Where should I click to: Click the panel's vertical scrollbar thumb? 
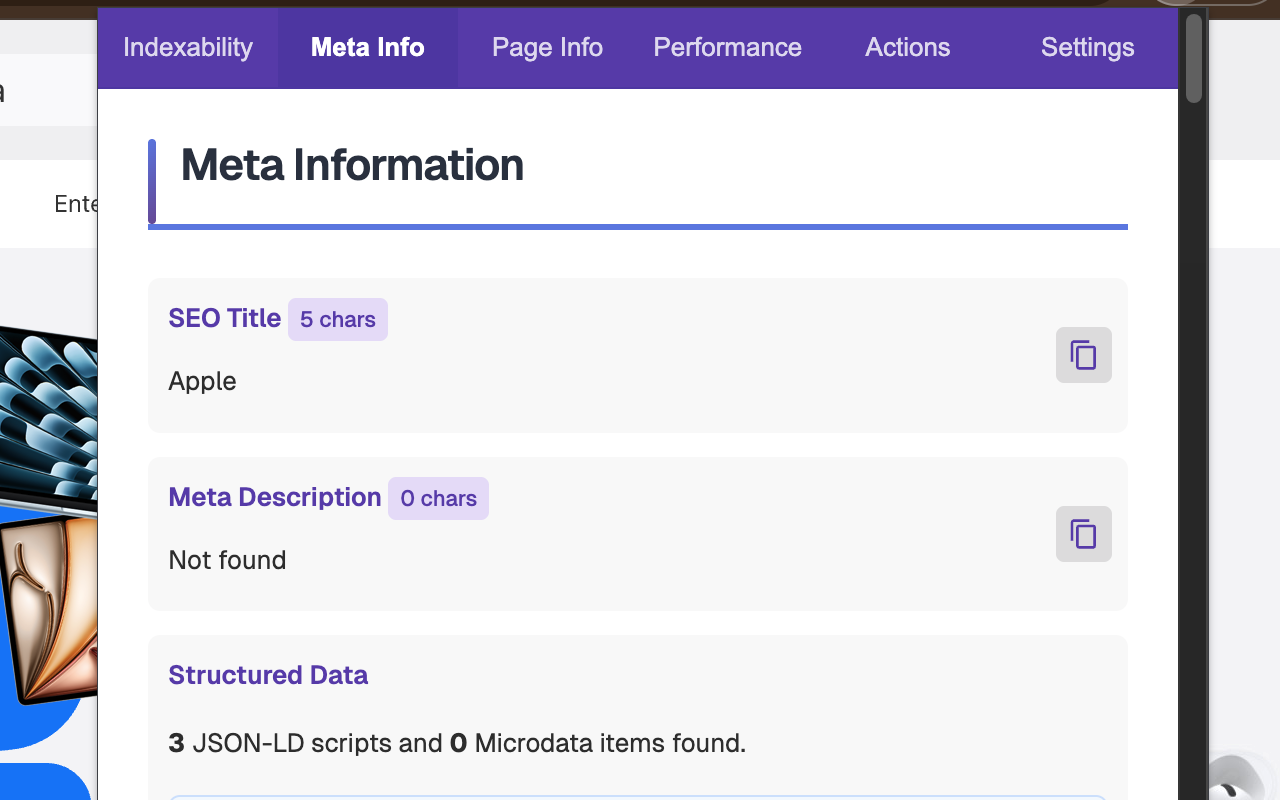click(1194, 58)
